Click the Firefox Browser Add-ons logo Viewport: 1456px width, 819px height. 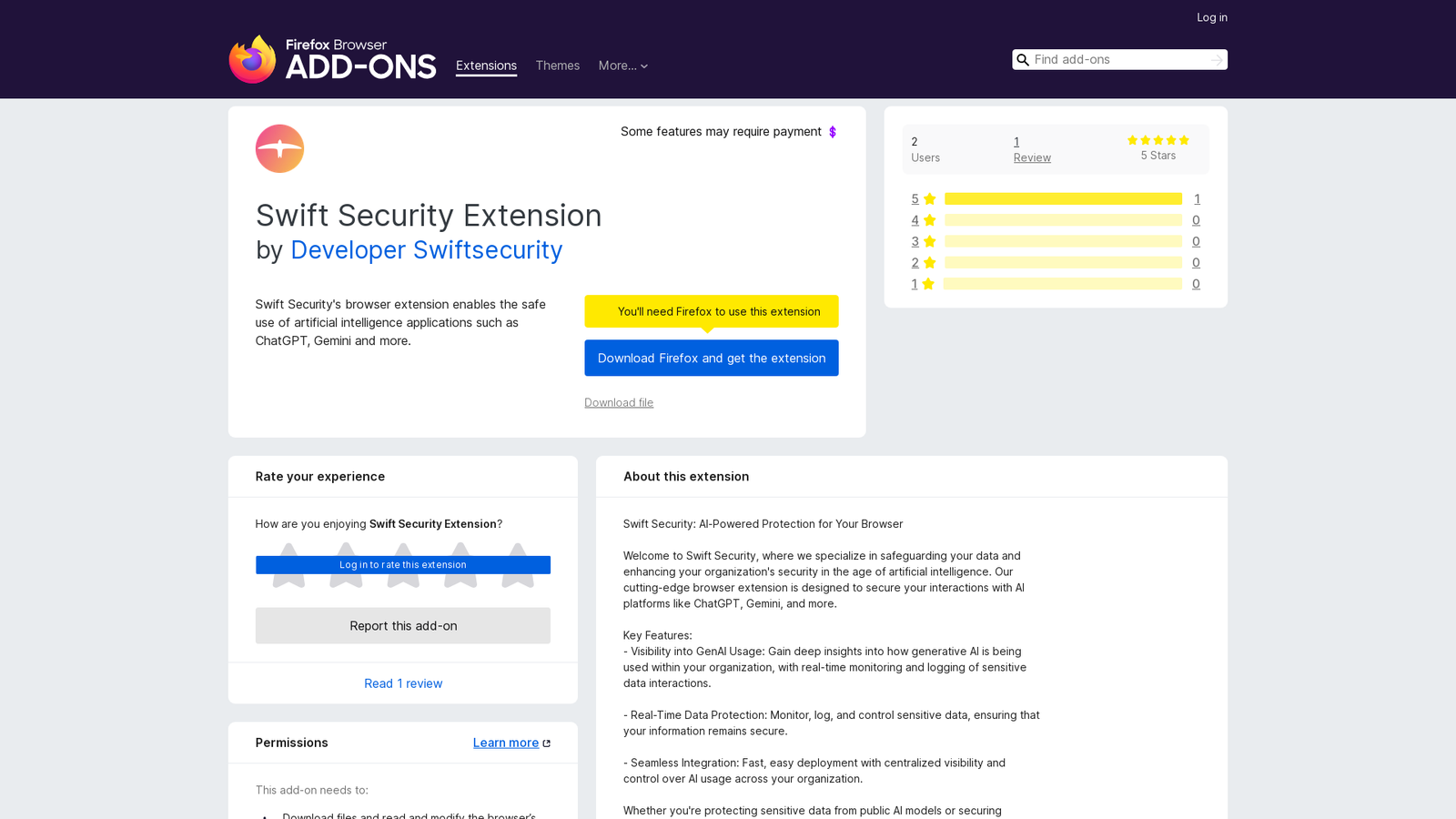[x=332, y=59]
